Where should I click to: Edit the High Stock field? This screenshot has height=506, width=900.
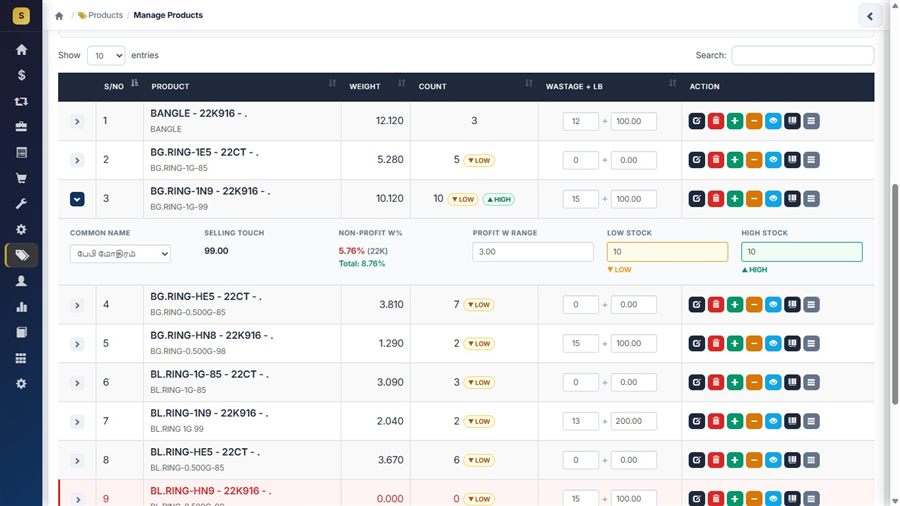tap(801, 252)
